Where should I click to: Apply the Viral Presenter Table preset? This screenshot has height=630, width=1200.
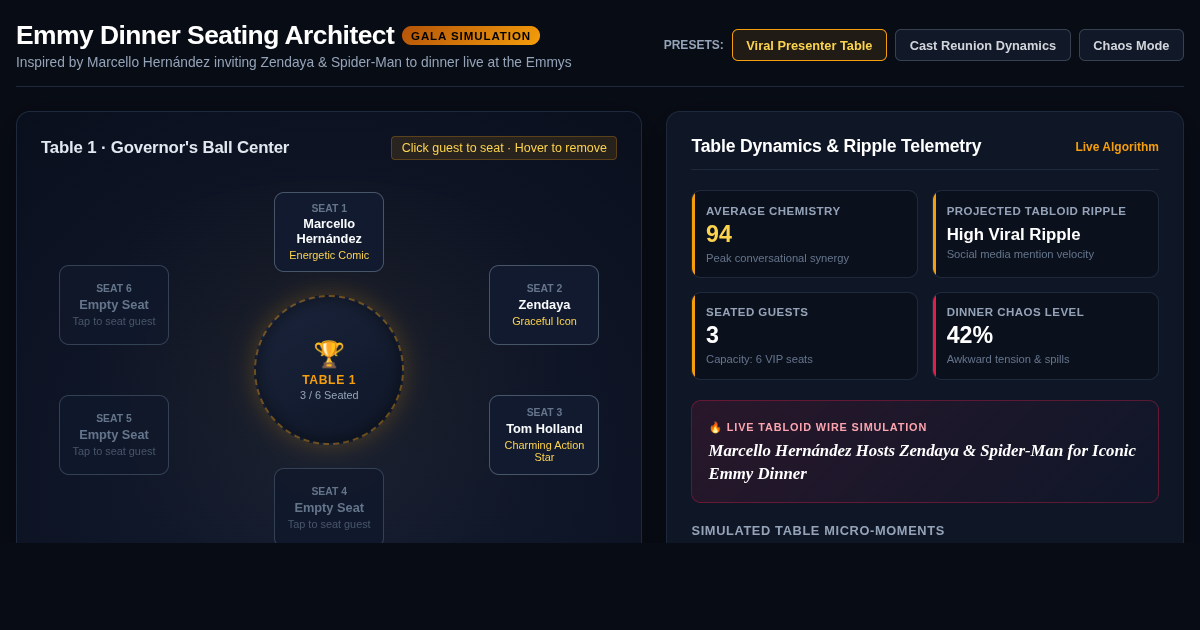[809, 45]
